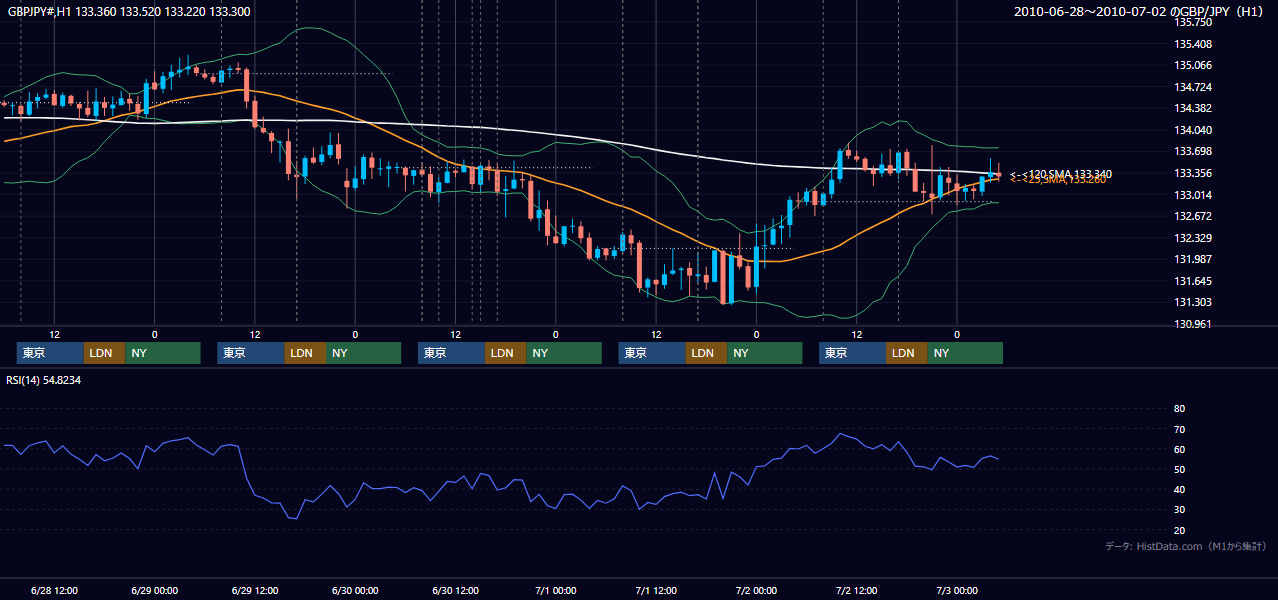This screenshot has width=1278, height=600.
Task: Click RSI scale level 70
Action: click(1179, 429)
